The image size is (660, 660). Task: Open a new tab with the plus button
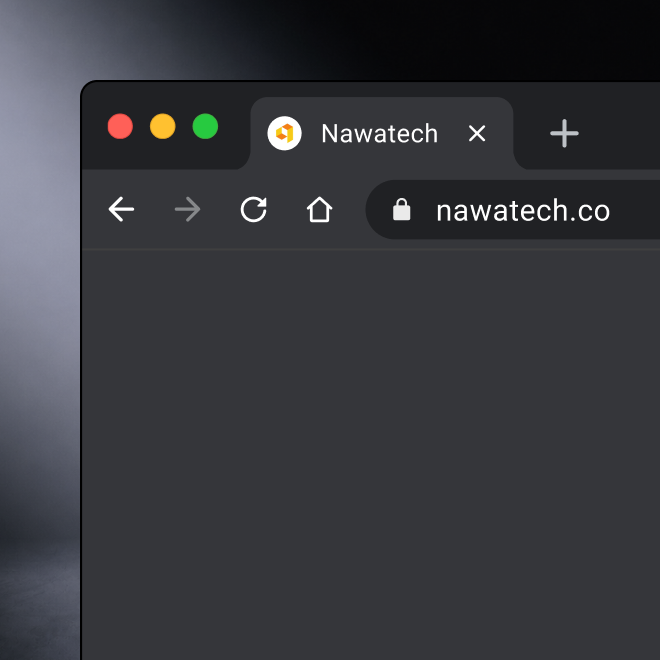(564, 133)
